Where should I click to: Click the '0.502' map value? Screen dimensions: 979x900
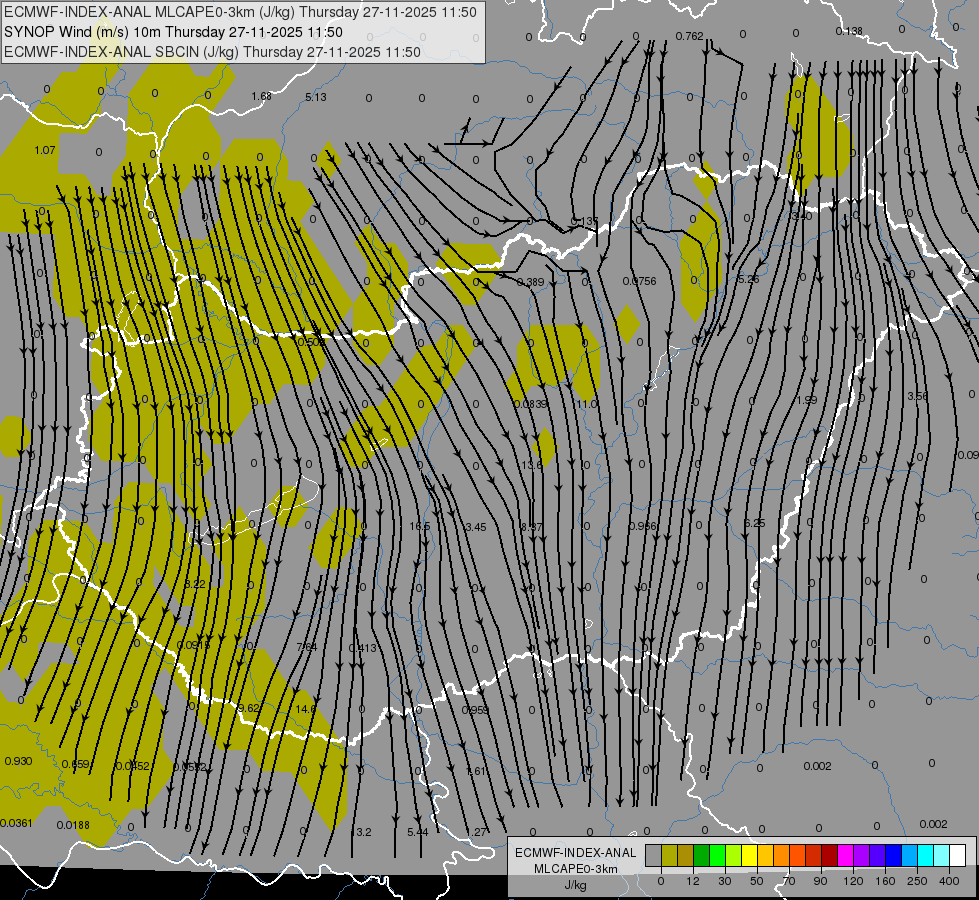coord(310,342)
